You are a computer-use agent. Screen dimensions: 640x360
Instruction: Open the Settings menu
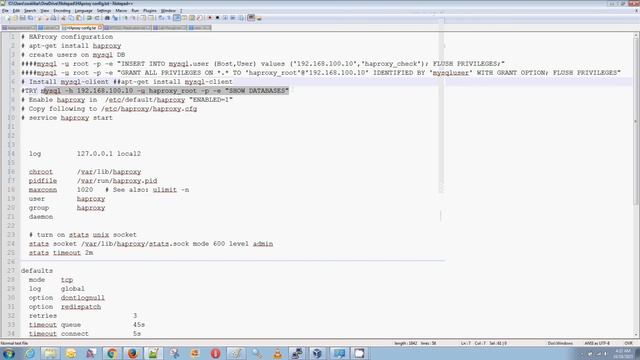pos(104,11)
